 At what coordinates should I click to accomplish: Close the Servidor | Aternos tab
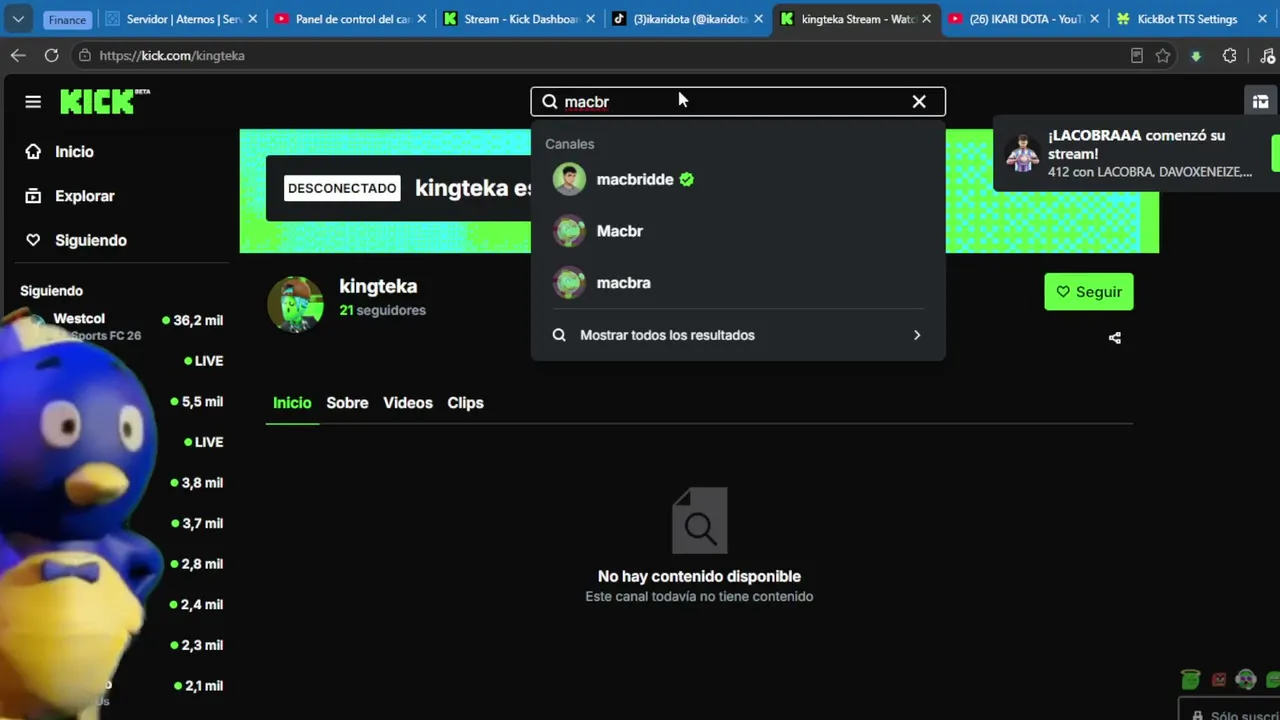[252, 19]
